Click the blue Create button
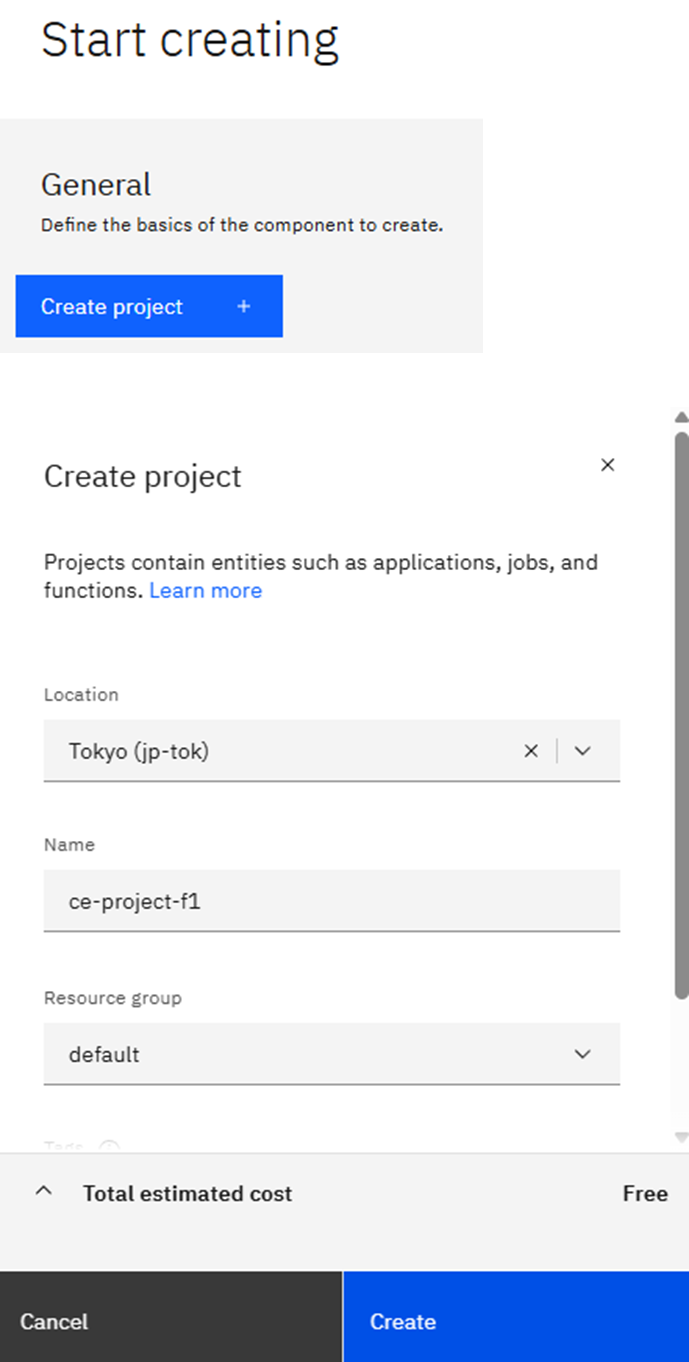This screenshot has width=689, height=1362. pyautogui.click(x=515, y=1321)
